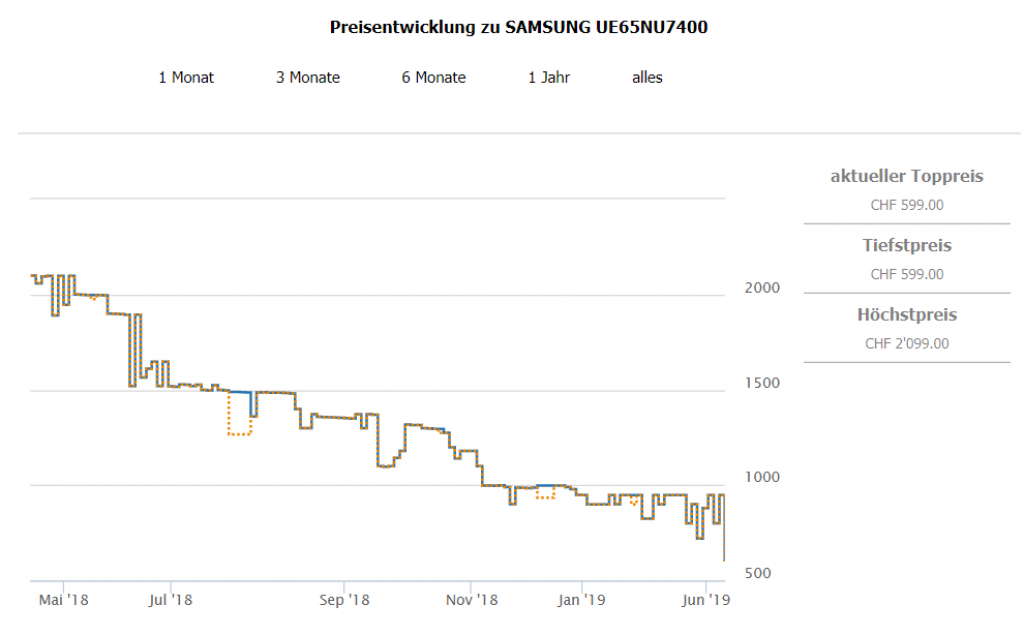Select the Höchstpreis heading
The width and height of the screenshot is (1024, 635).
click(906, 315)
